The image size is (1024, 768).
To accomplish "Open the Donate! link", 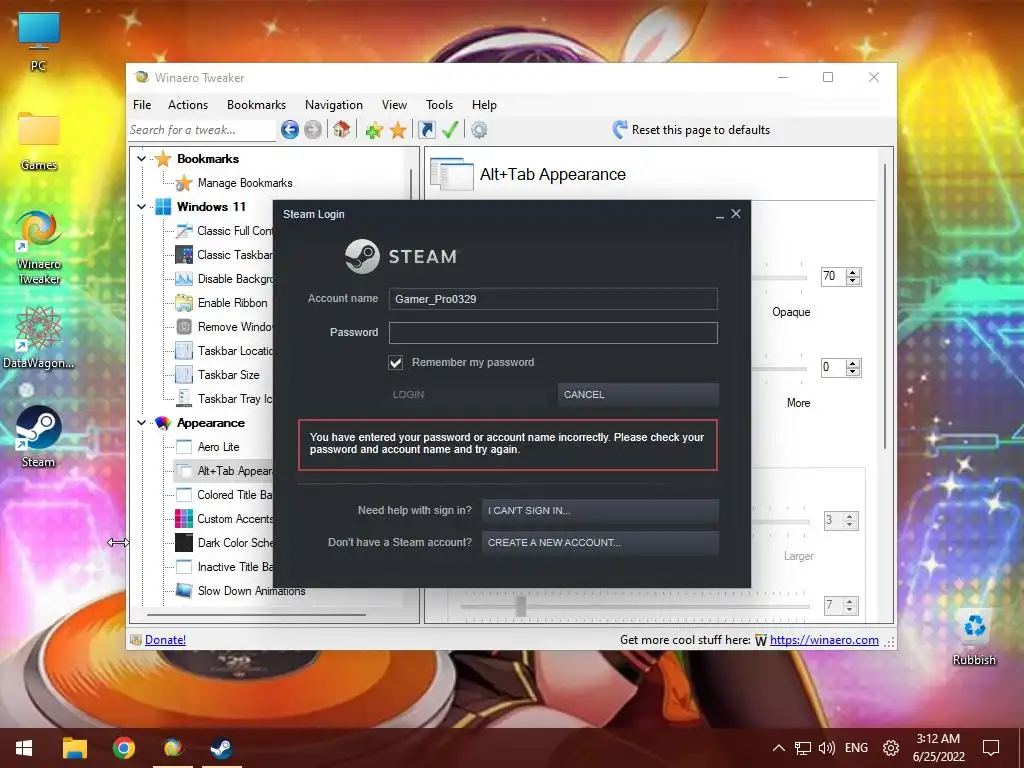I will [165, 640].
